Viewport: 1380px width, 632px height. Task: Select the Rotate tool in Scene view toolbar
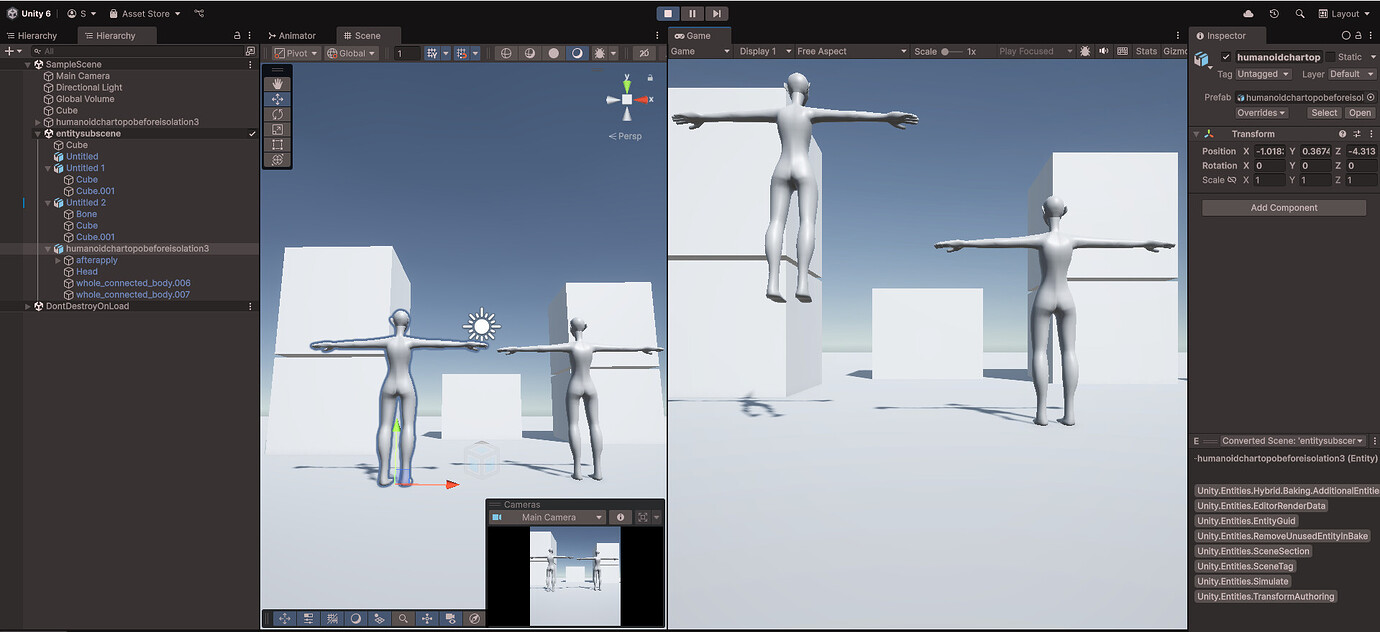click(x=277, y=114)
